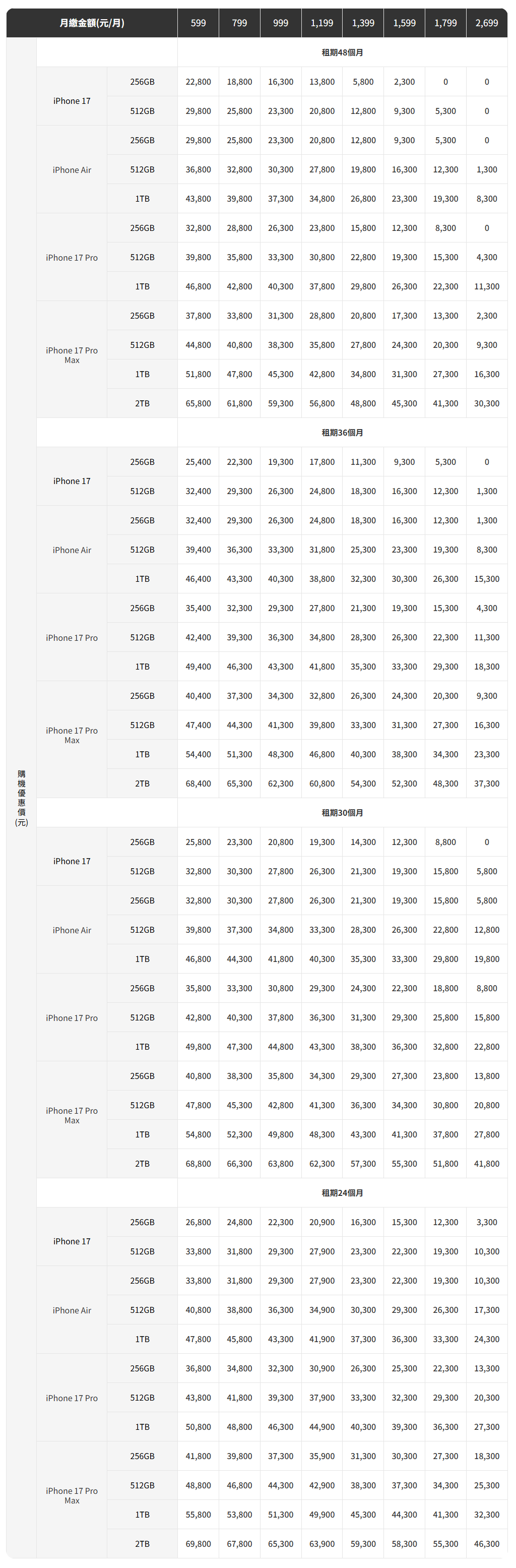Click the 月繳金額(元/月) header cell
The width and height of the screenshot is (516, 1568).
tap(92, 23)
